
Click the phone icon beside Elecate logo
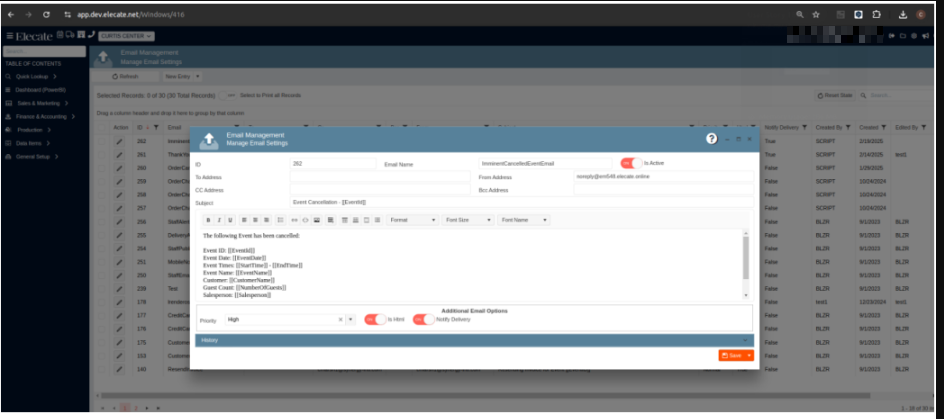pos(92,35)
